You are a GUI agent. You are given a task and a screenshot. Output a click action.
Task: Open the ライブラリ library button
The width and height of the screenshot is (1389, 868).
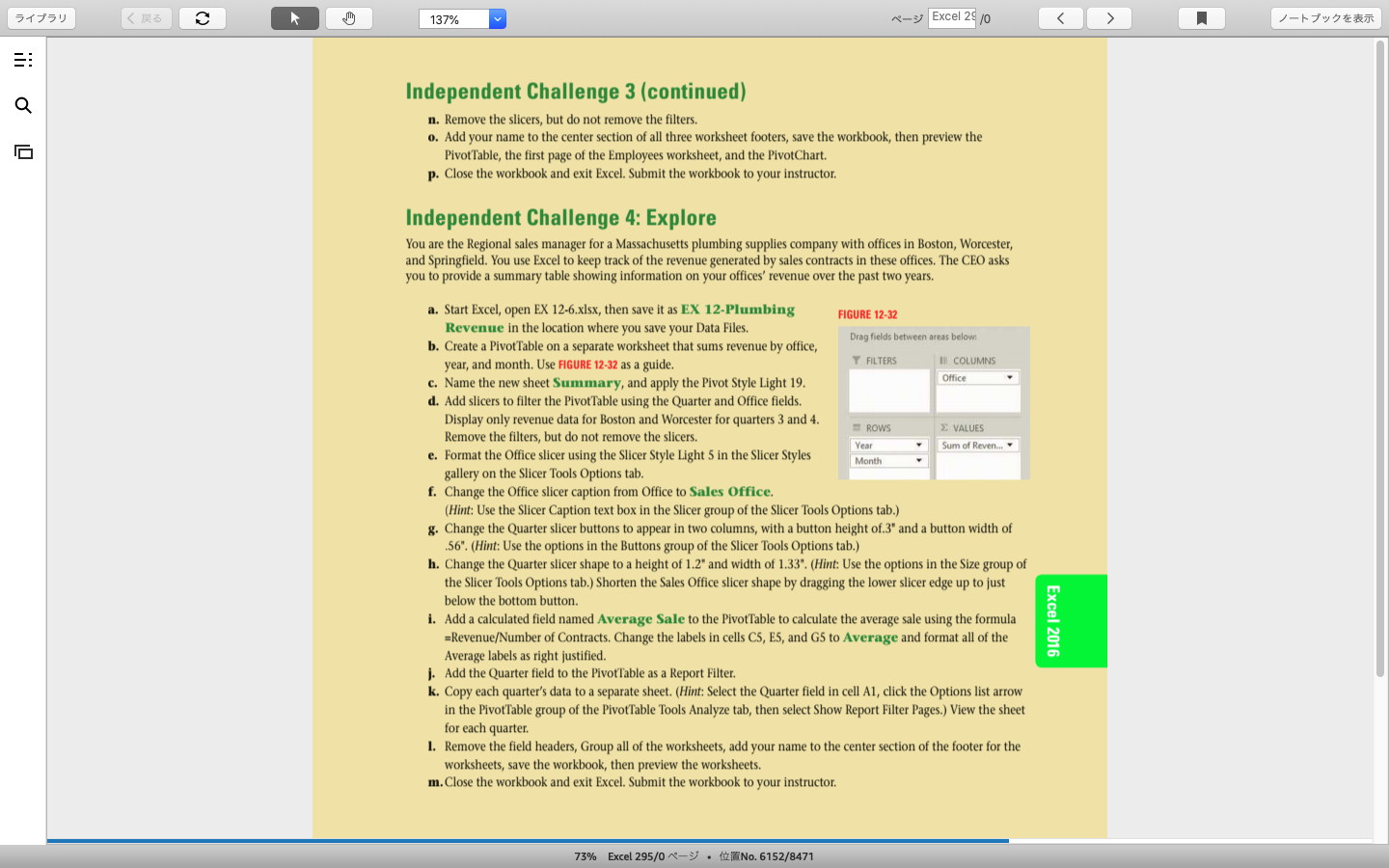coord(41,18)
